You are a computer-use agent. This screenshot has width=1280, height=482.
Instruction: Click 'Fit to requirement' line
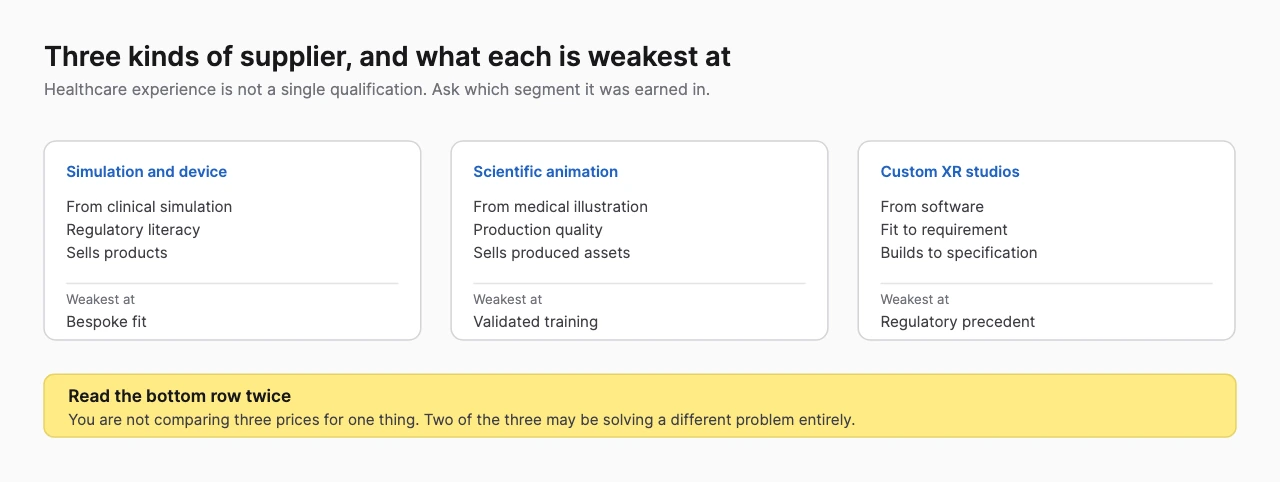[x=944, y=230]
